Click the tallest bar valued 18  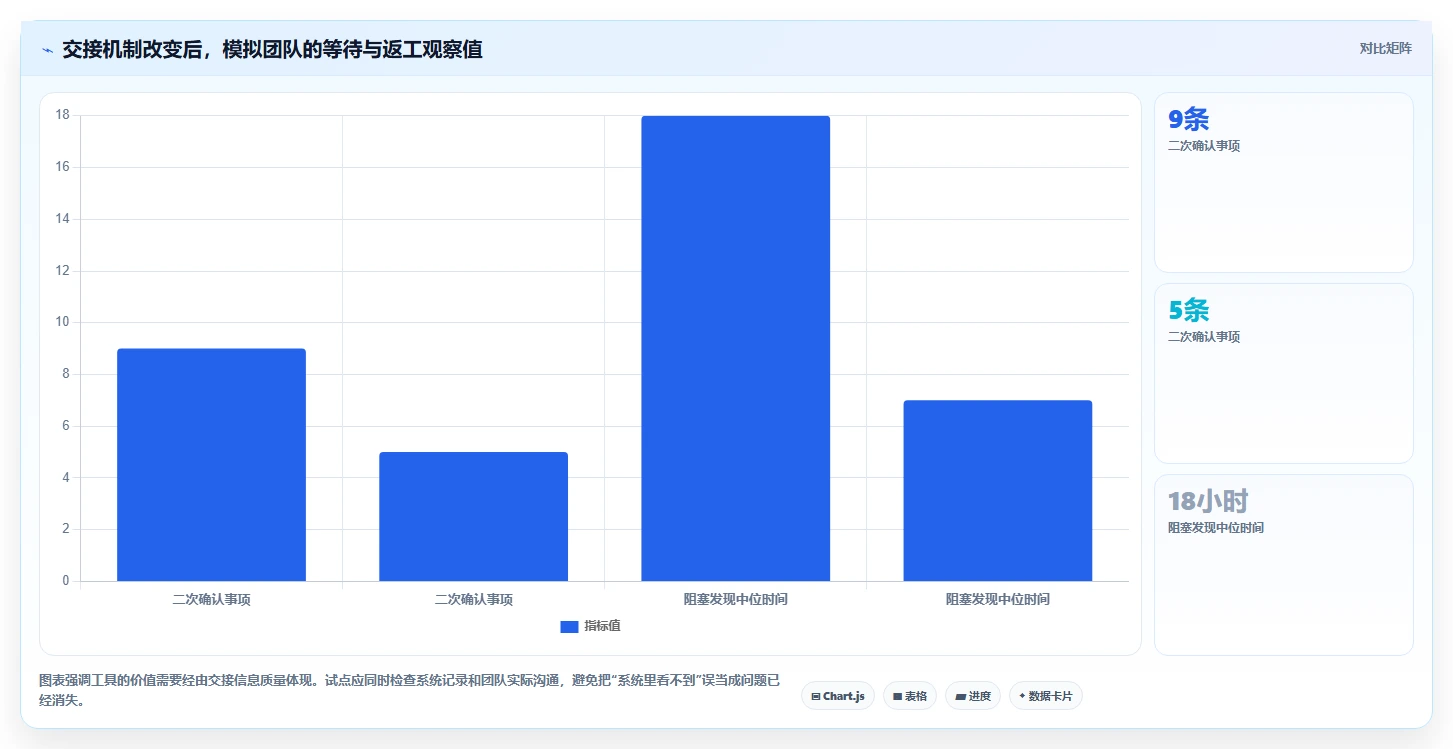pyautogui.click(x=735, y=348)
